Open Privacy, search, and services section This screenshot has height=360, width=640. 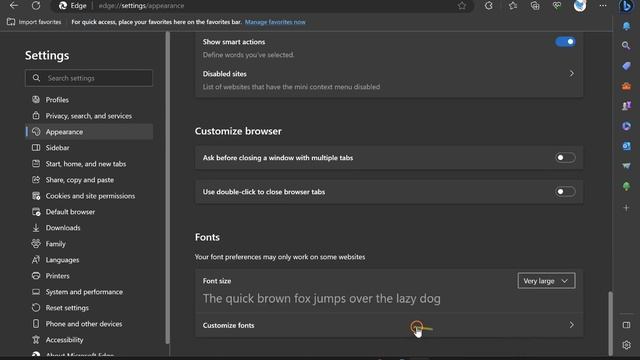click(x=89, y=116)
